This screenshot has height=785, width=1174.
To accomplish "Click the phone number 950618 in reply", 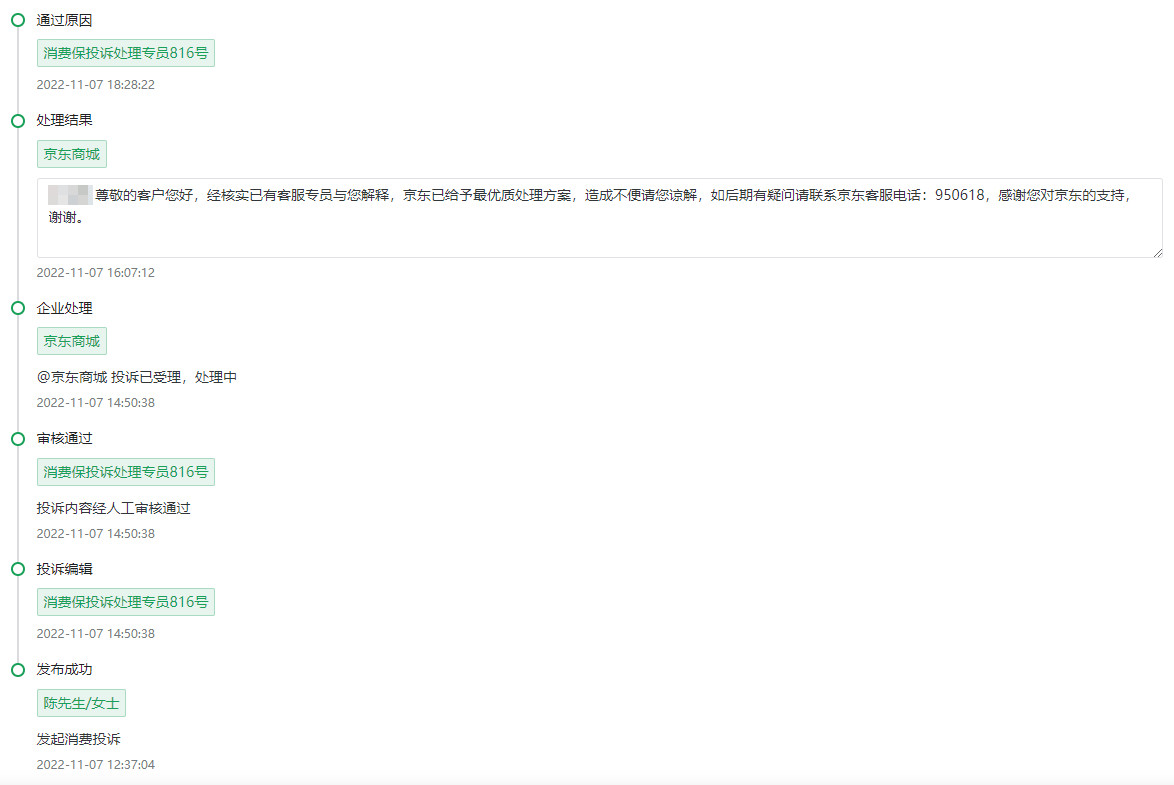I will (959, 195).
